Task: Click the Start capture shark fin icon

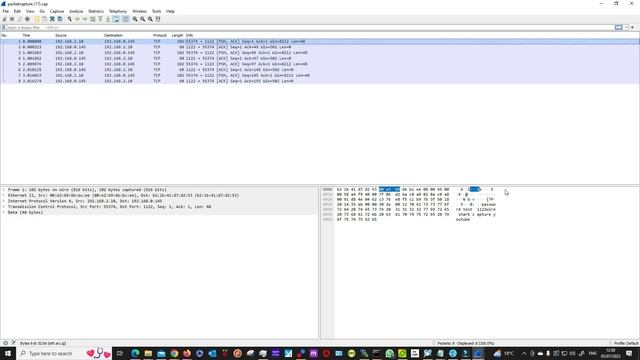Action: (x=4, y=19)
